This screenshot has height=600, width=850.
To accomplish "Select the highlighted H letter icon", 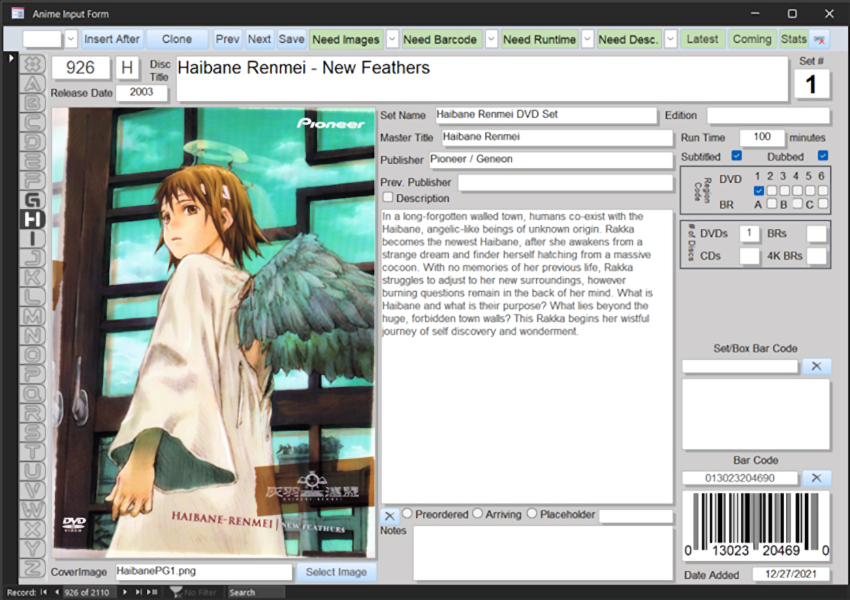I will click(33, 220).
